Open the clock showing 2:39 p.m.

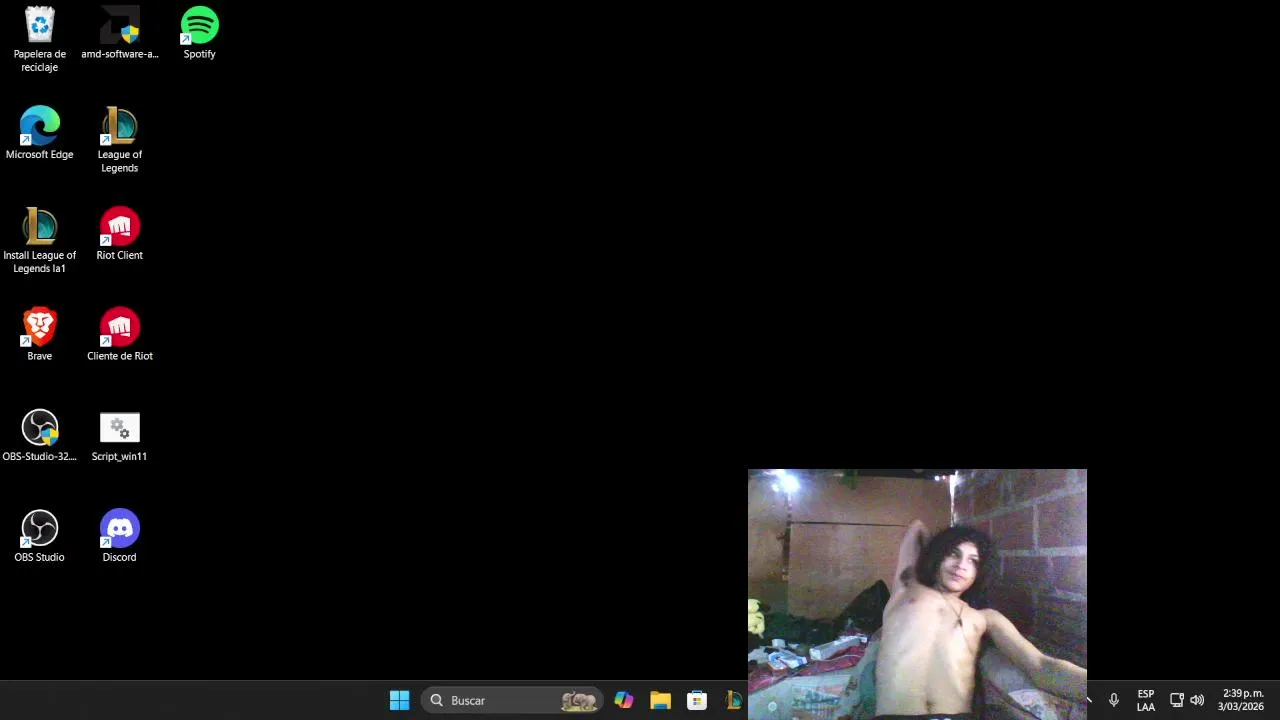(x=1243, y=700)
